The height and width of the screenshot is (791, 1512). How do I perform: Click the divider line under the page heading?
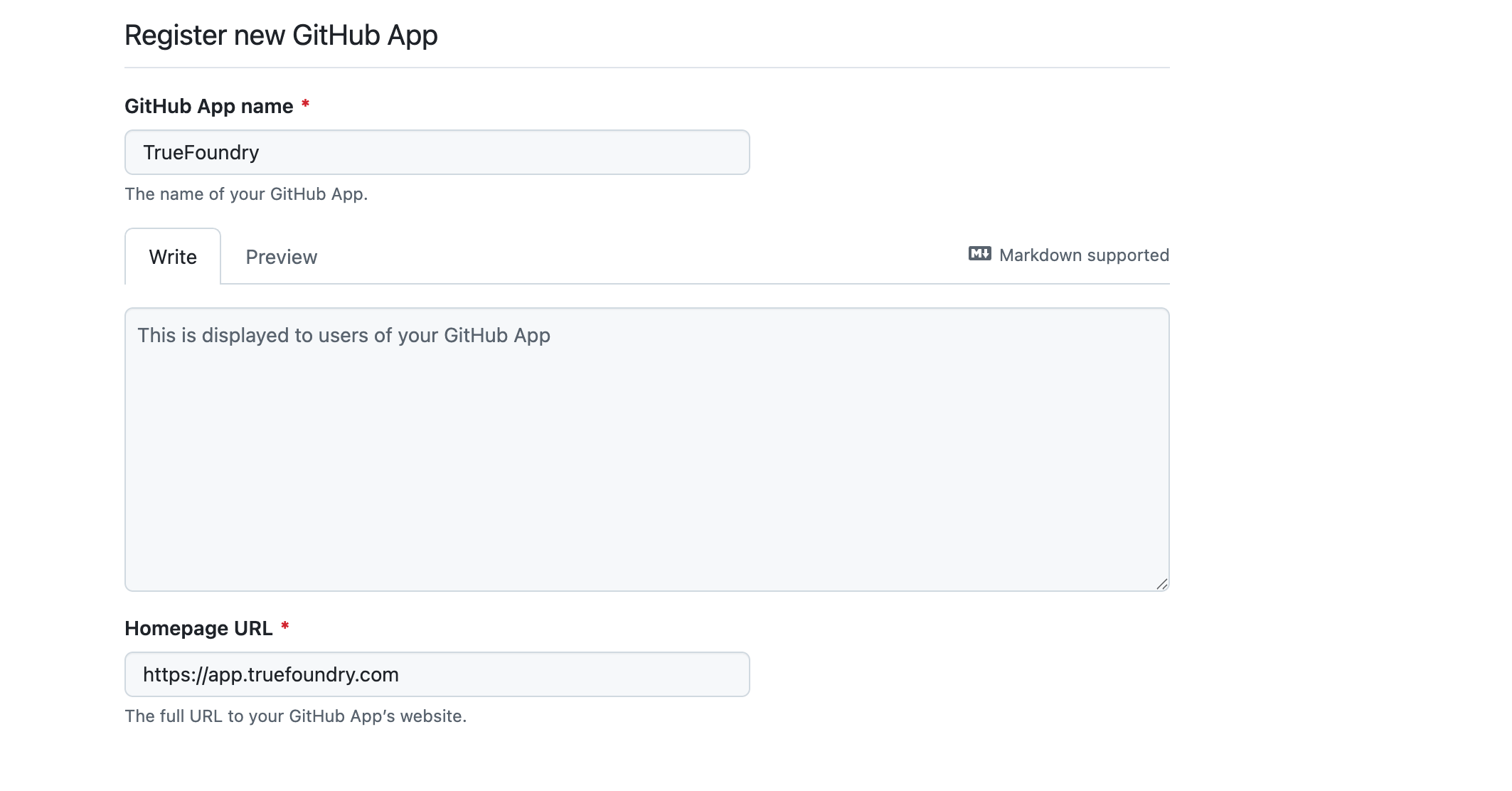pos(646,68)
